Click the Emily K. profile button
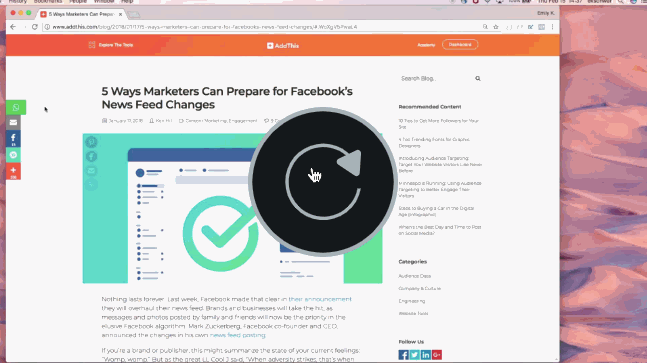The image size is (647, 363). click(x=545, y=13)
